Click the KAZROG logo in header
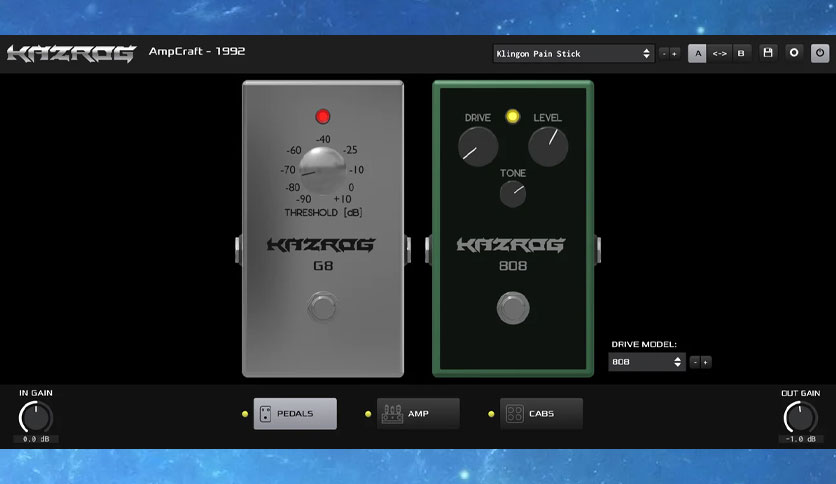The image size is (836, 484). click(x=71, y=54)
